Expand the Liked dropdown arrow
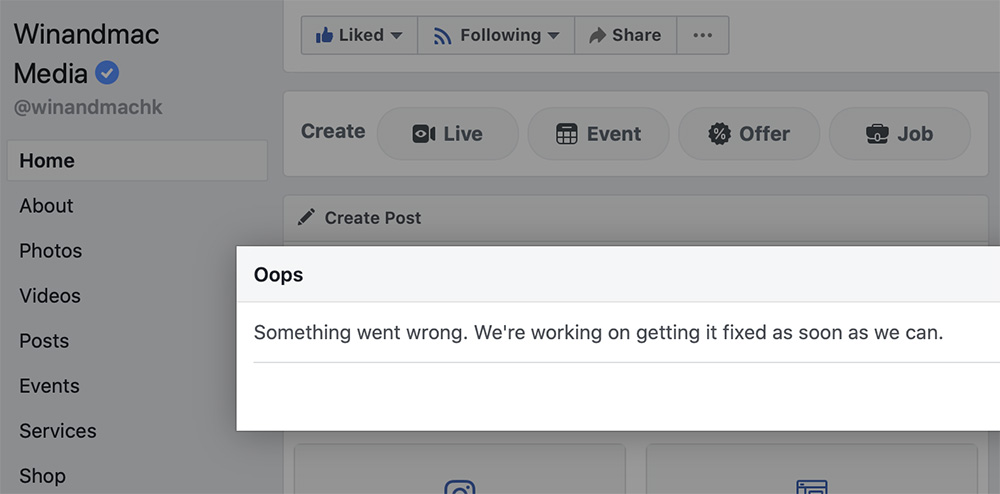Screen dimensions: 1000x494 click(396, 36)
